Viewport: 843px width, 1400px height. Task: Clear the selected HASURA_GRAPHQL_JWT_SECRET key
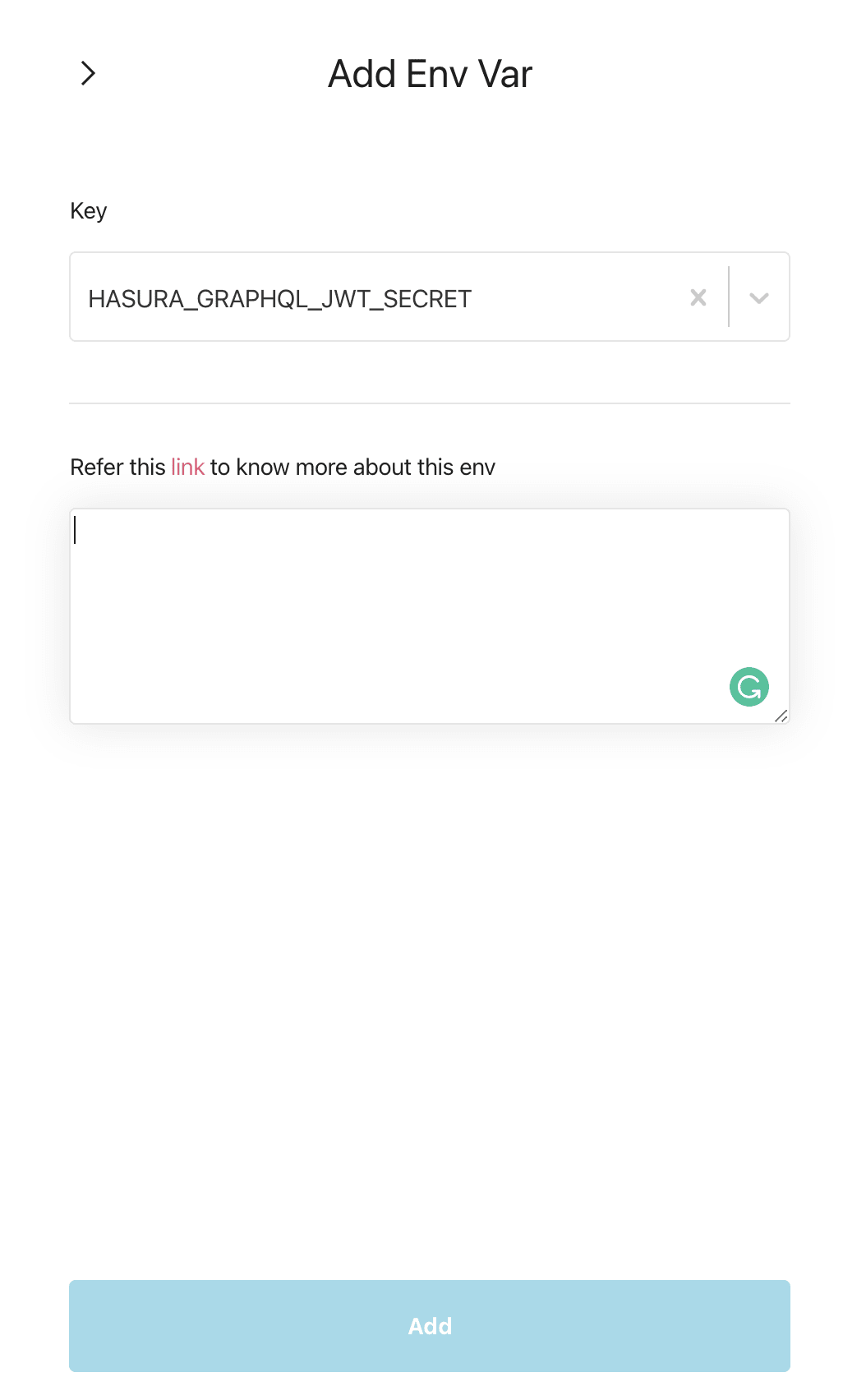[698, 297]
